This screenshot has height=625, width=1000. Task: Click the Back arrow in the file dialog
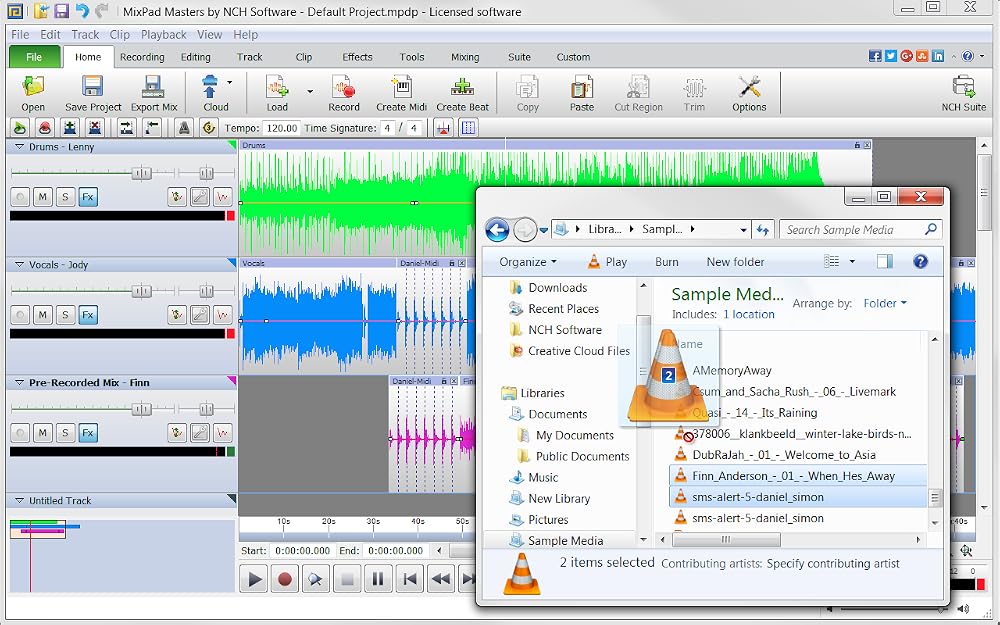[x=497, y=230]
